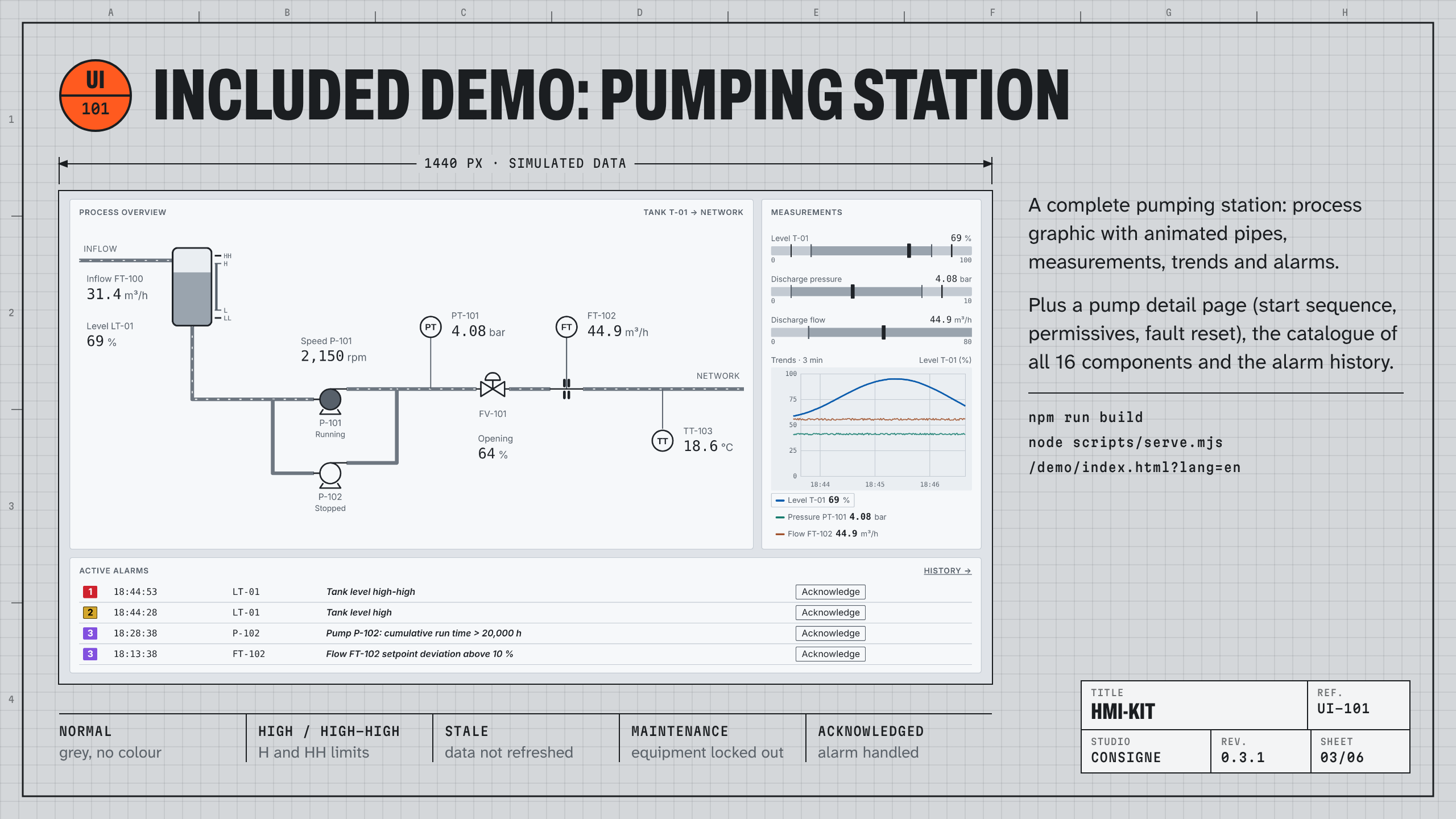Click the "31.4 m³/h" inflow value

click(117, 295)
